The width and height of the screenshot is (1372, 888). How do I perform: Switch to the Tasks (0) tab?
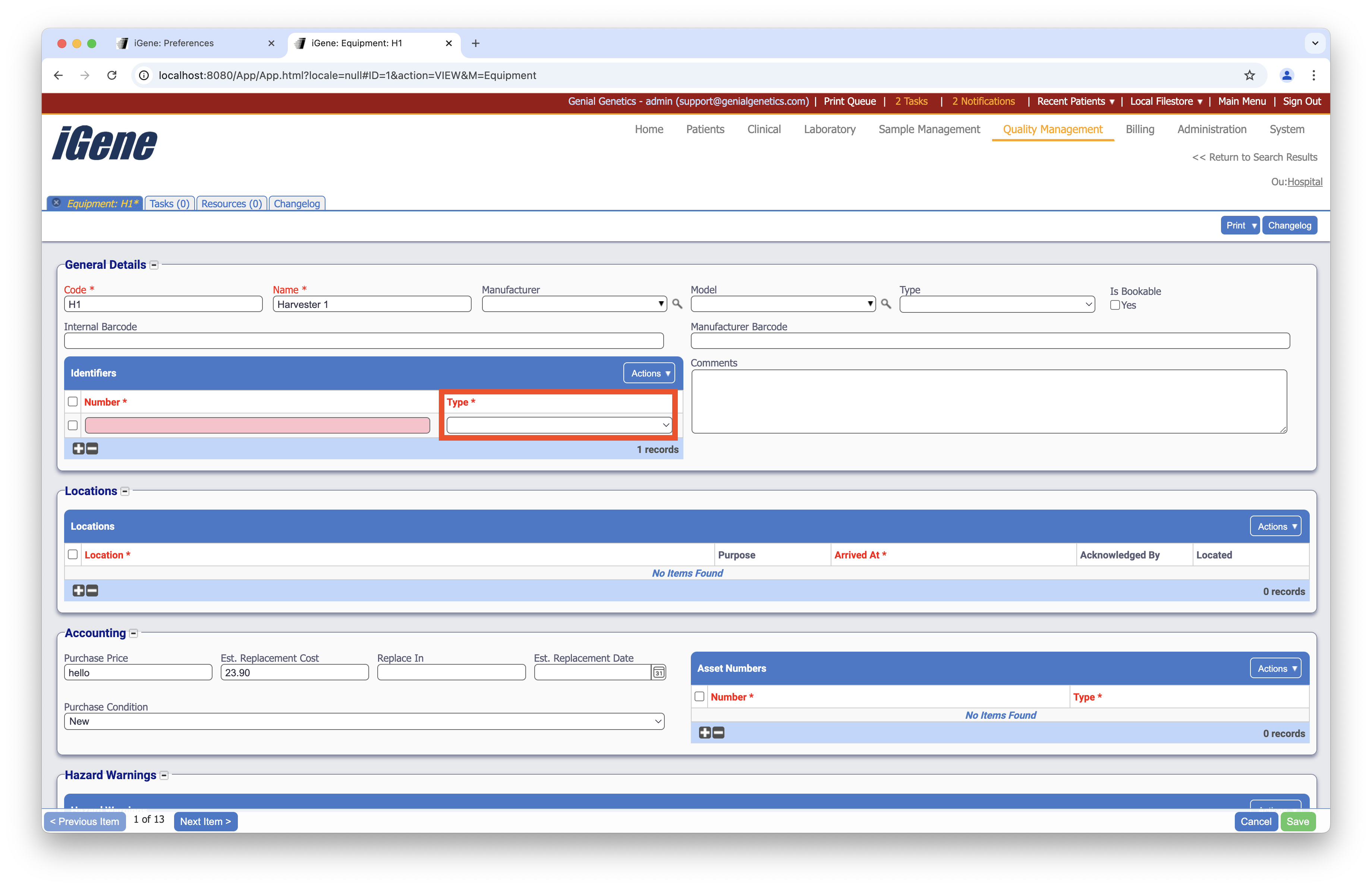pyautogui.click(x=170, y=204)
